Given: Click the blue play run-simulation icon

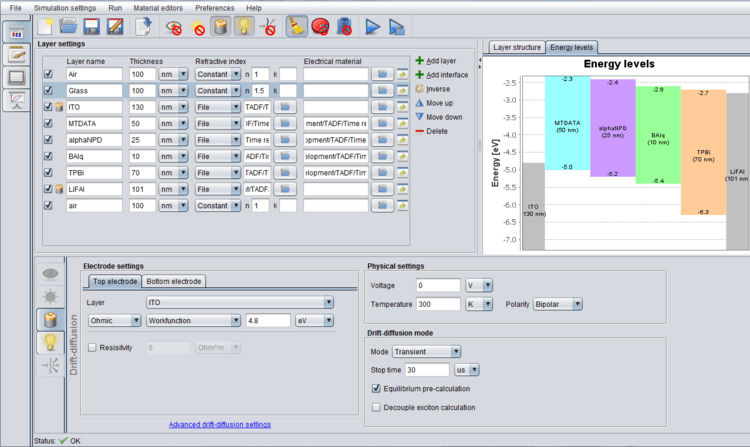Looking at the screenshot, I should (373, 27).
